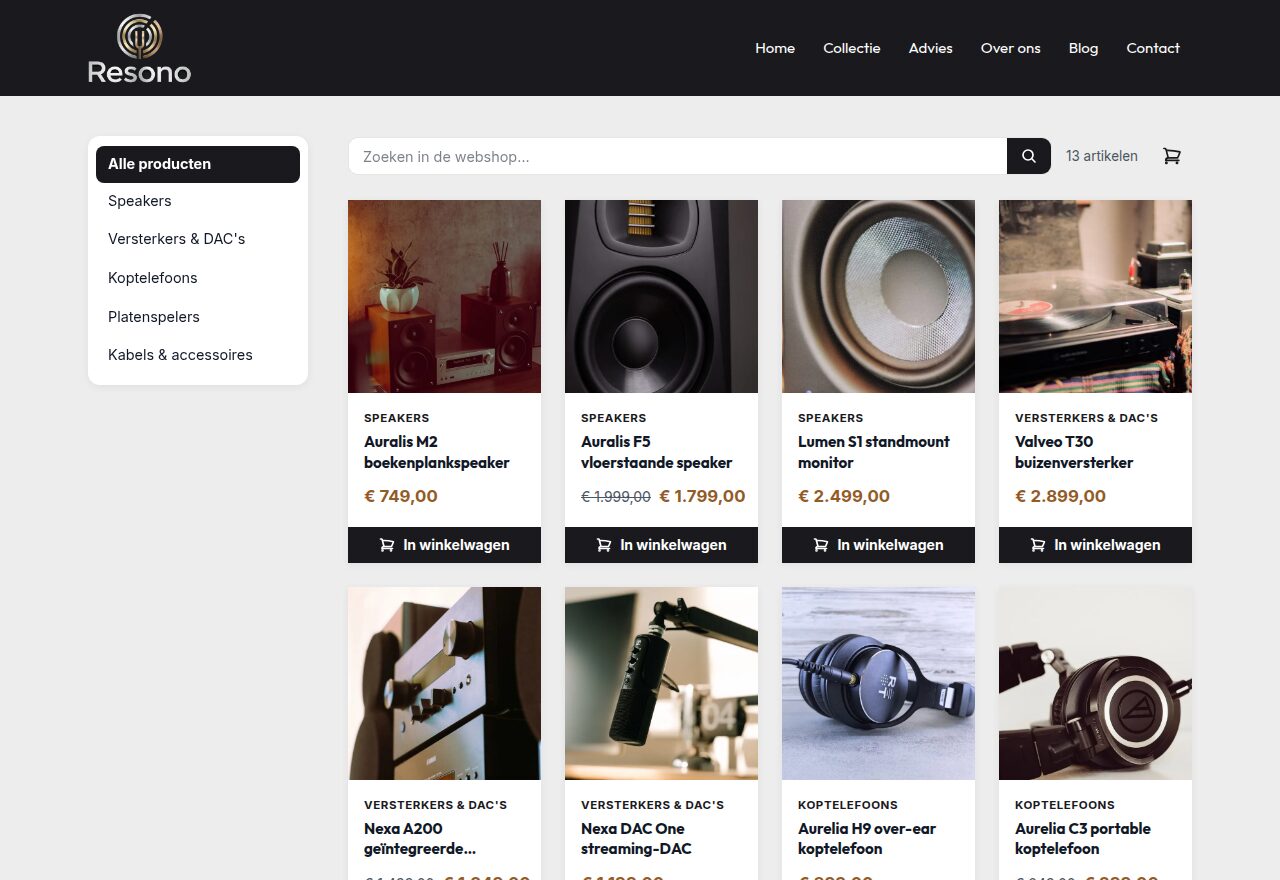1280x880 pixels.
Task: Add Auralis F5 vloerstaande speaker to cart
Action: click(661, 545)
